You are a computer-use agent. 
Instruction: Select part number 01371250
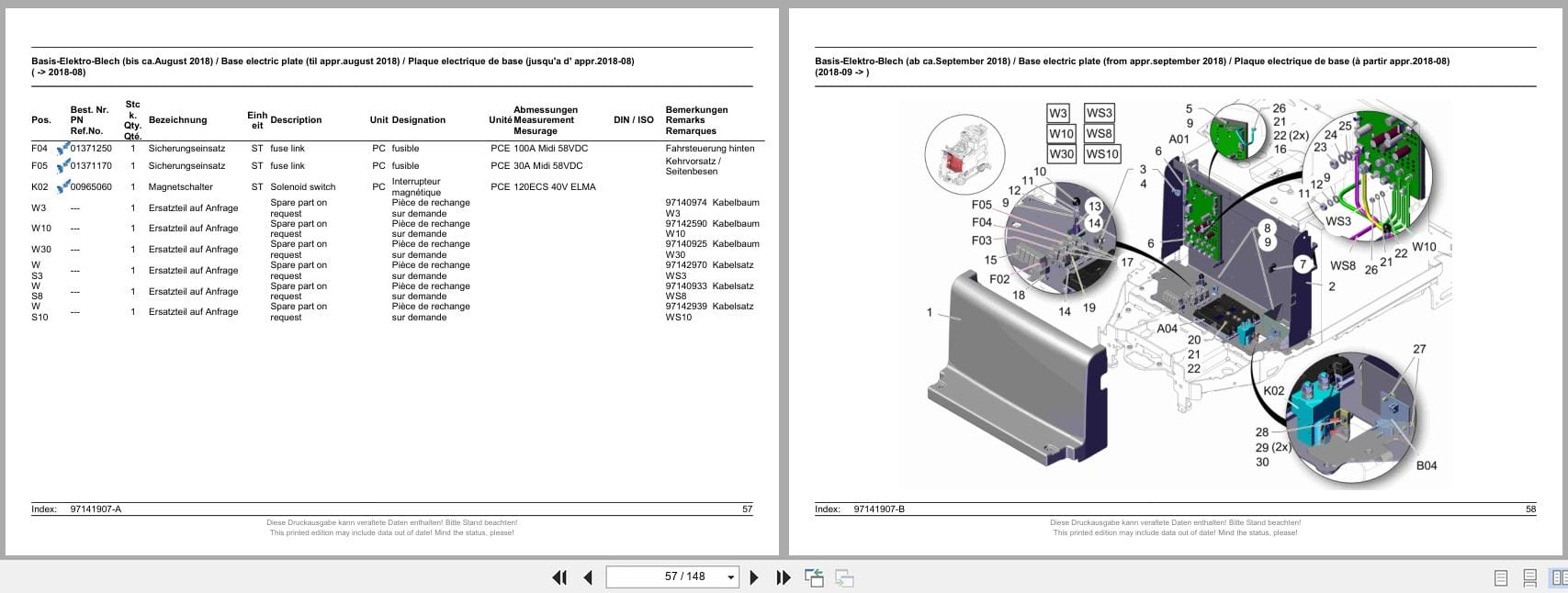tap(91, 149)
